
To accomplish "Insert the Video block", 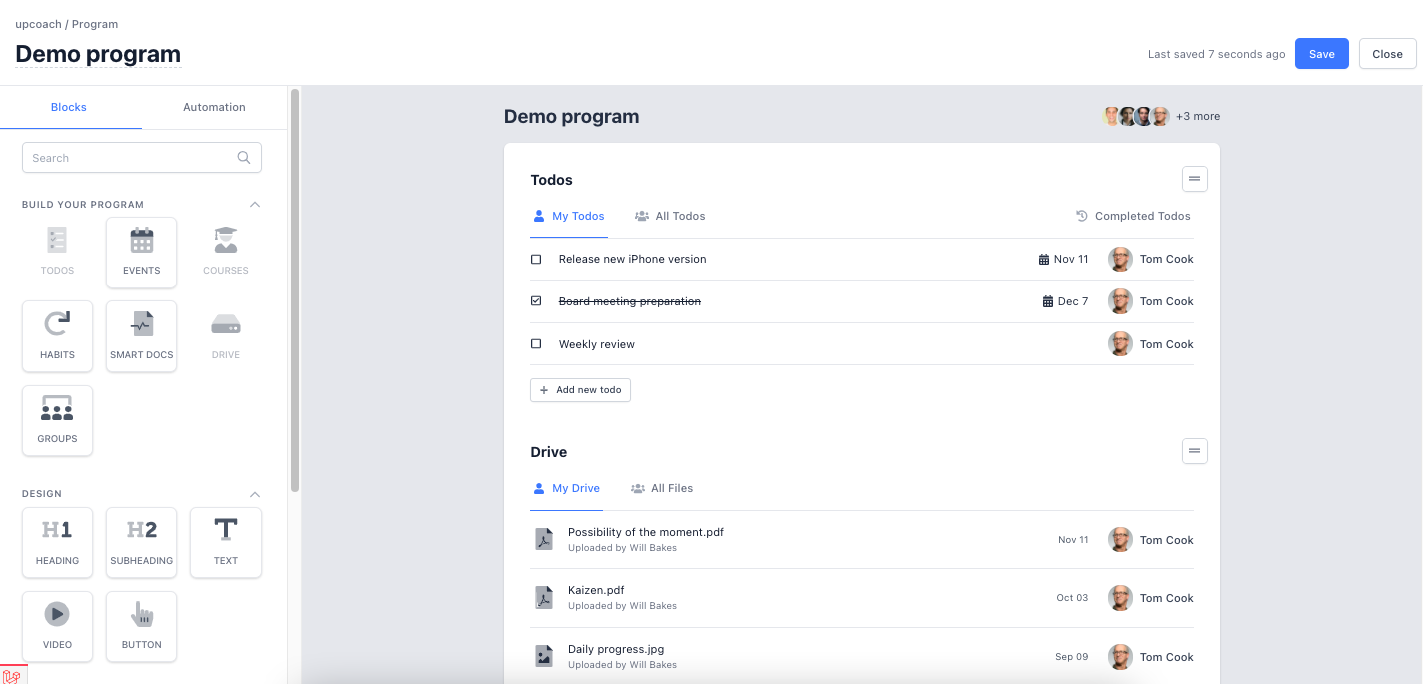I will (x=57, y=626).
